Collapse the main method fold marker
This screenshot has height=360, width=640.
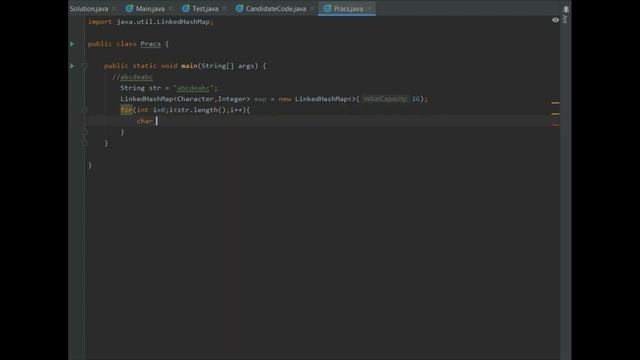[84, 66]
